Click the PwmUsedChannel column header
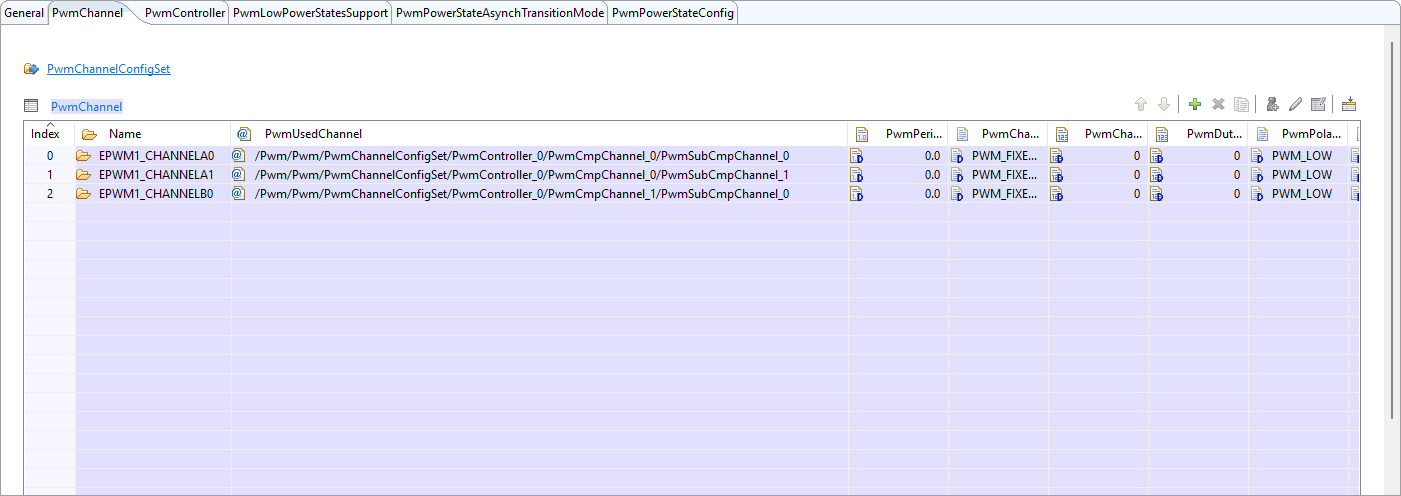Image resolution: width=1401 pixels, height=496 pixels. click(313, 134)
